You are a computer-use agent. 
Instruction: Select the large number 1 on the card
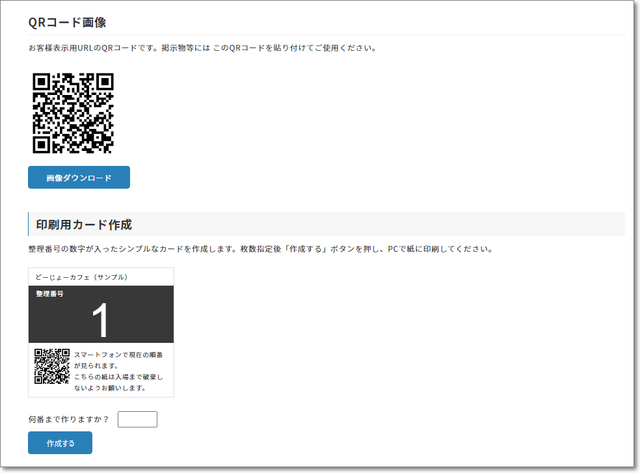100,320
